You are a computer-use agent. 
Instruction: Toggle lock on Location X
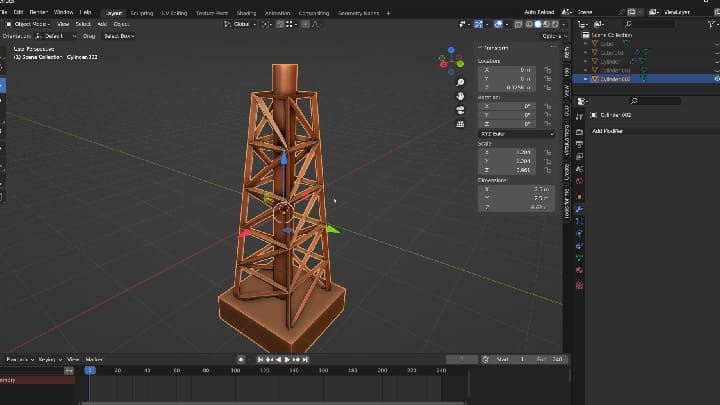point(547,70)
